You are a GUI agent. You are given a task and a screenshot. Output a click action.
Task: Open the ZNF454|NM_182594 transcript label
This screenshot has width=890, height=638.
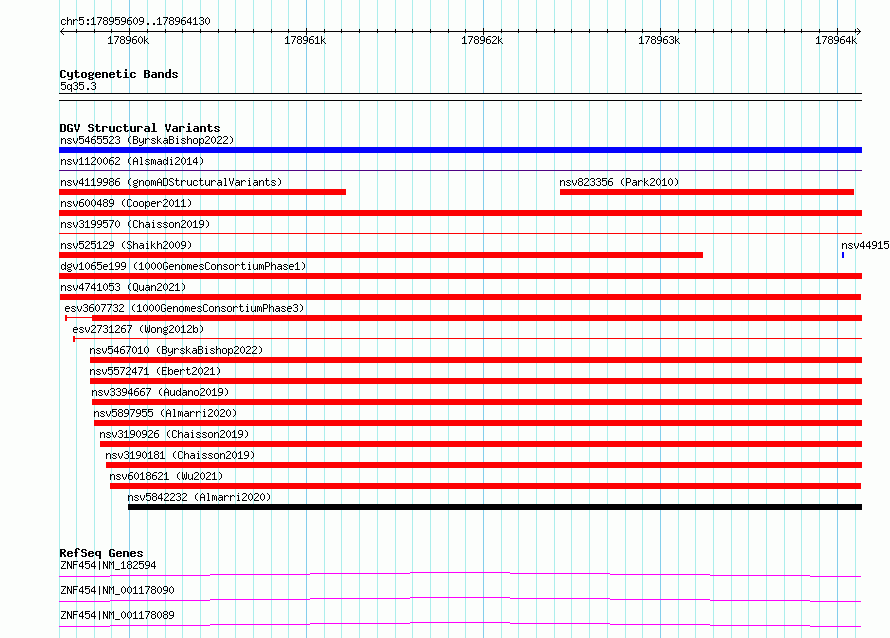tap(108, 565)
